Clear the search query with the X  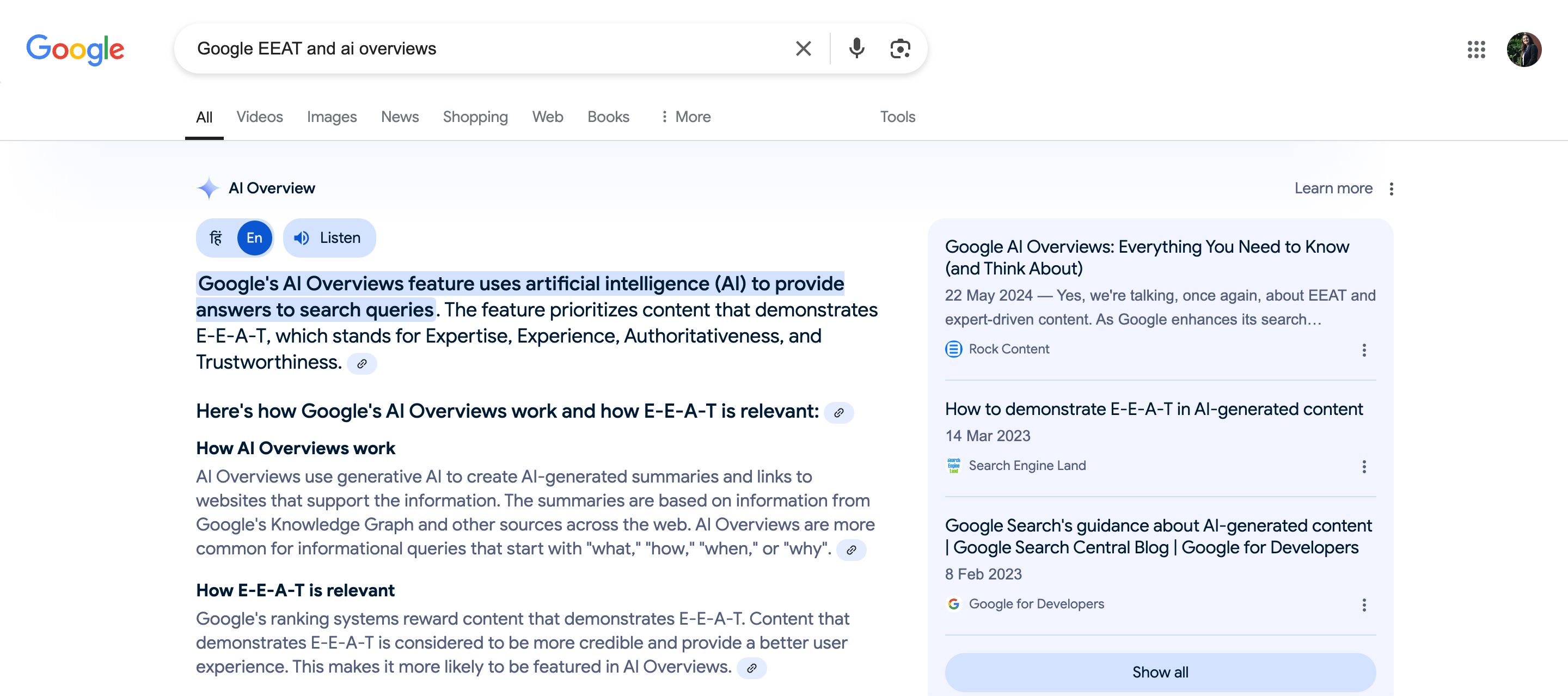click(x=803, y=48)
